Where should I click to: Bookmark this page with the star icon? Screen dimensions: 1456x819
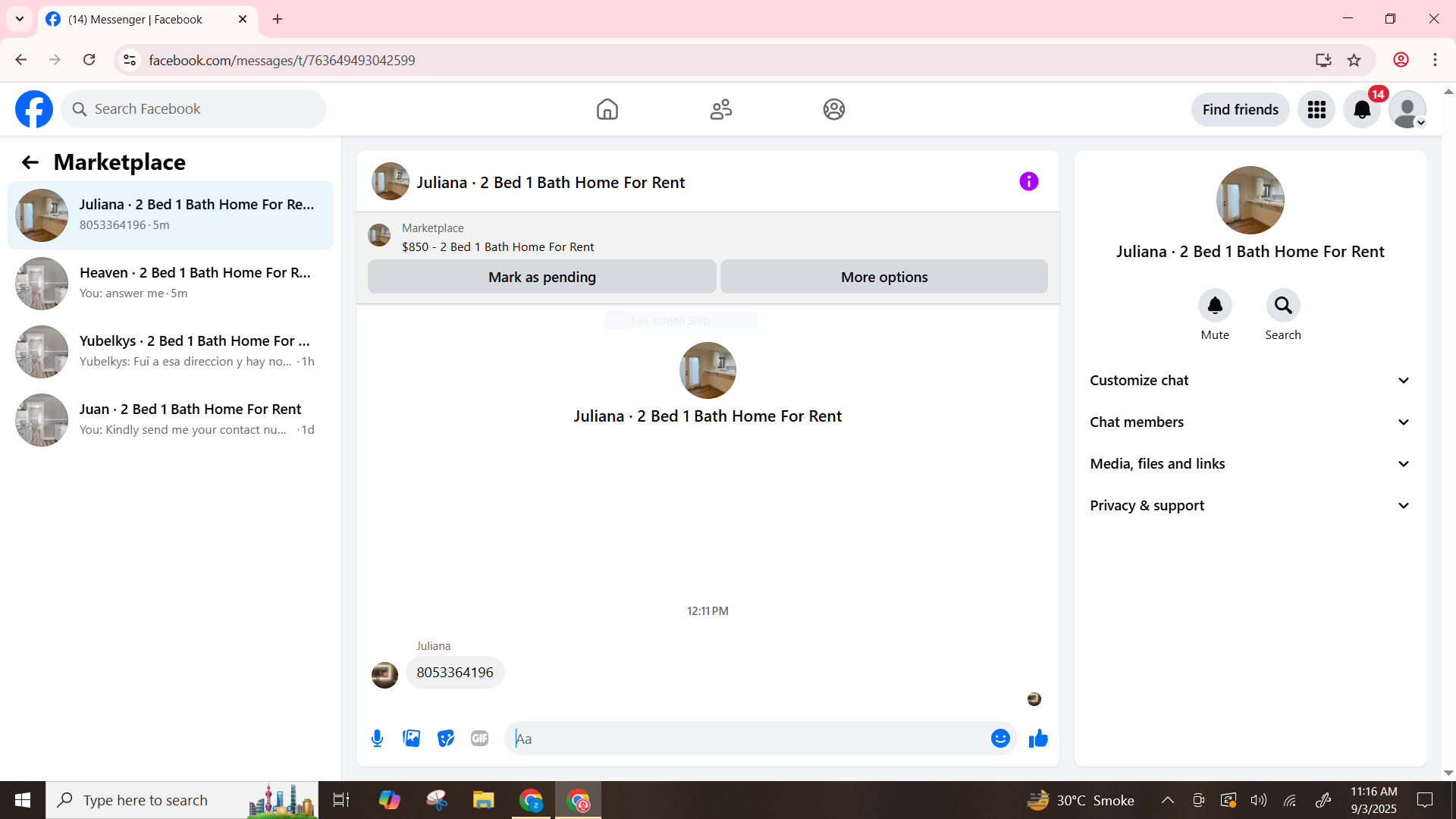(1354, 60)
